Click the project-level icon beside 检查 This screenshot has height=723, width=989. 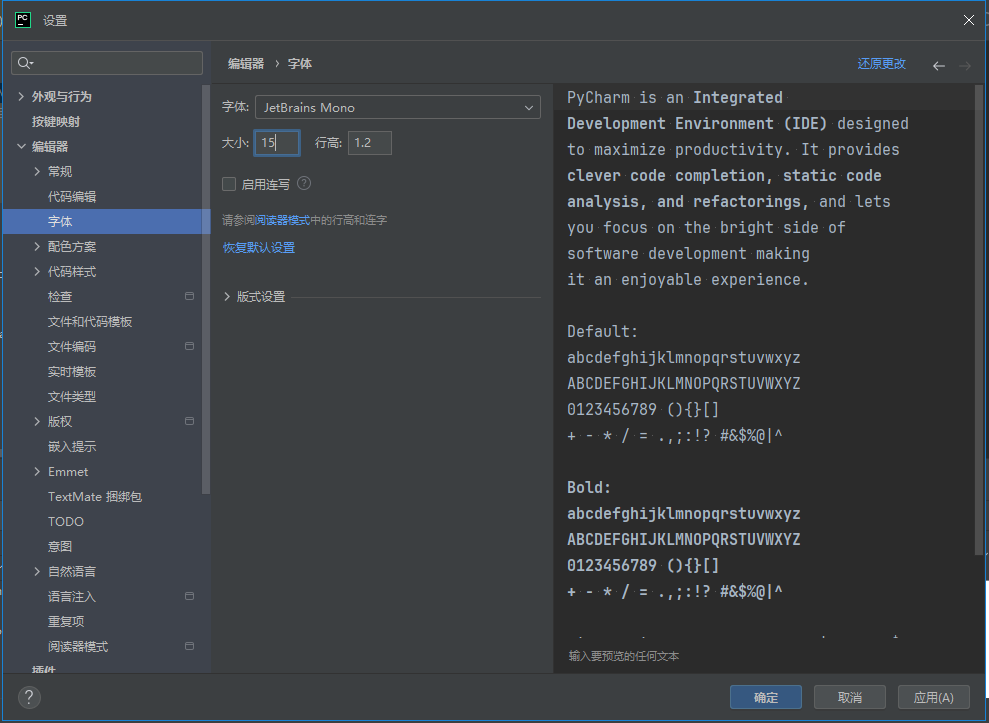point(189,297)
